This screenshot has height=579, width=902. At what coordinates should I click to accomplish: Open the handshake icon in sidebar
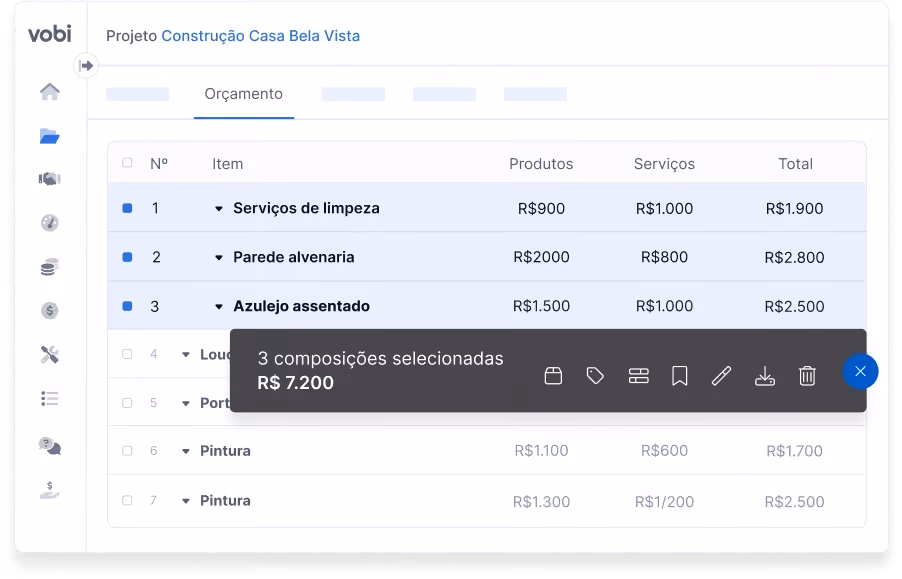[50, 179]
